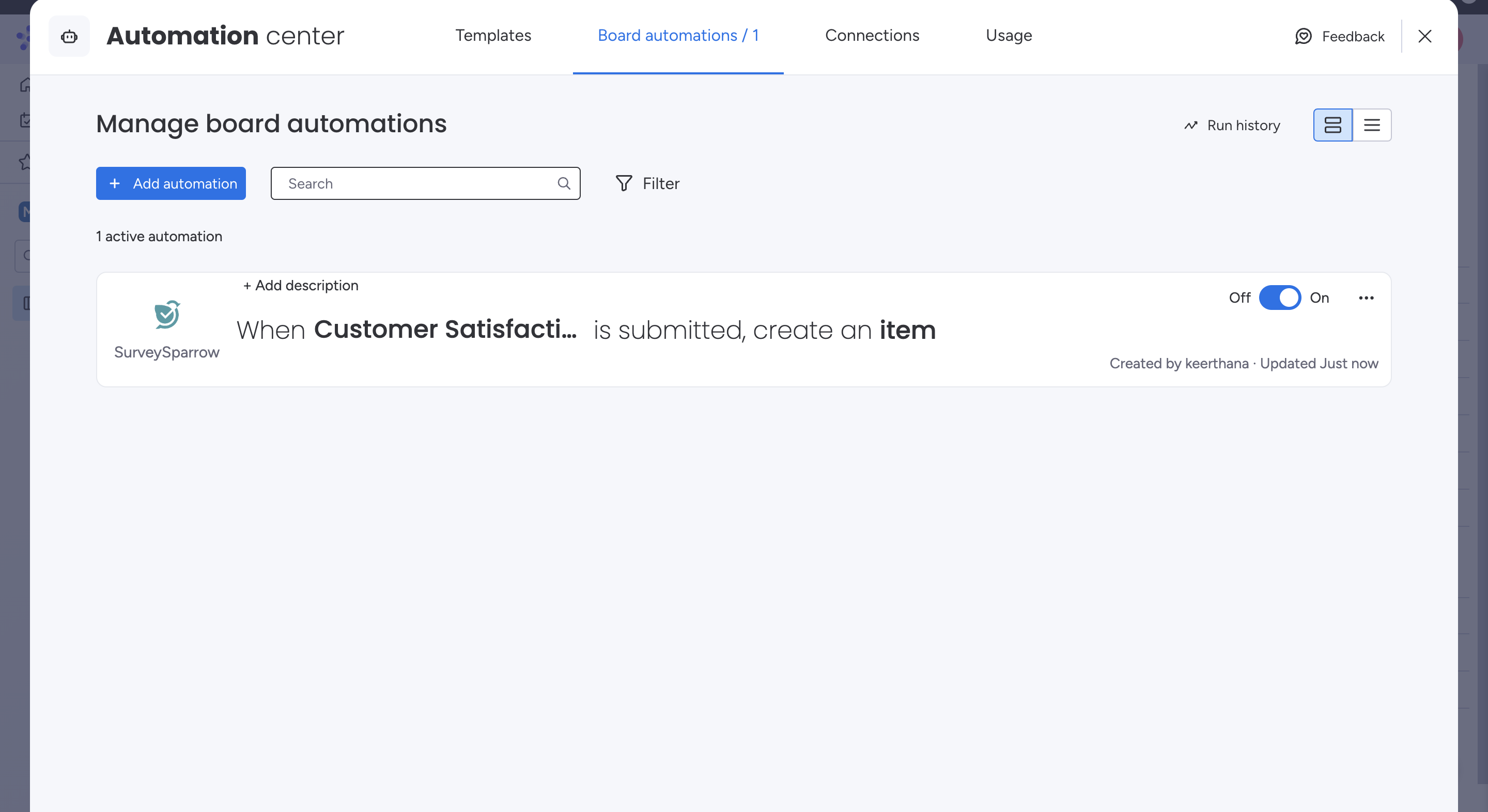
Task: Click Add automation button
Action: [171, 184]
